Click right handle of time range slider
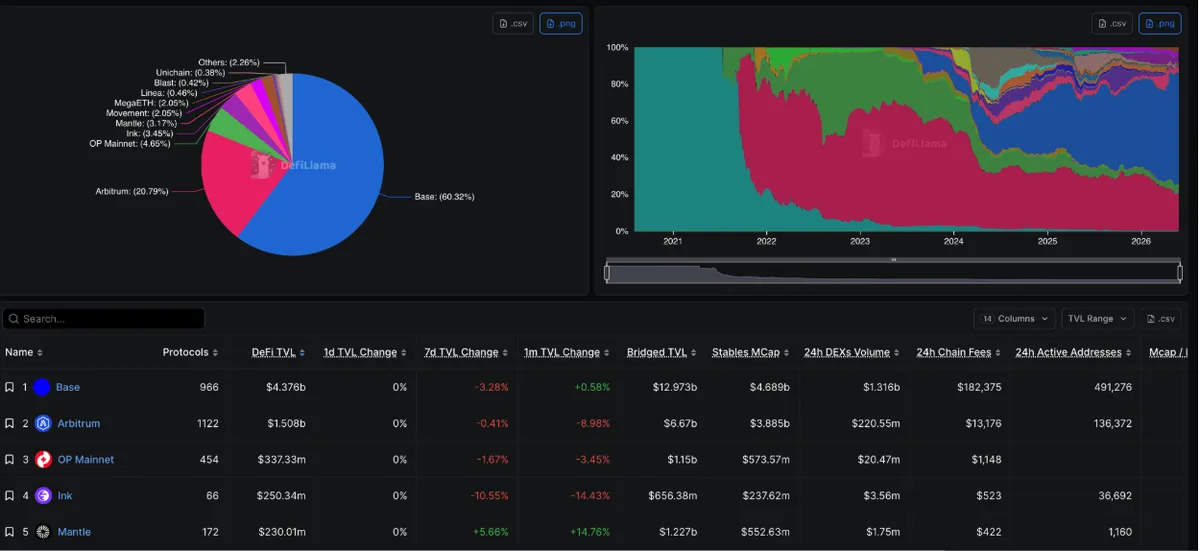The image size is (1200, 551). pos(1180,273)
